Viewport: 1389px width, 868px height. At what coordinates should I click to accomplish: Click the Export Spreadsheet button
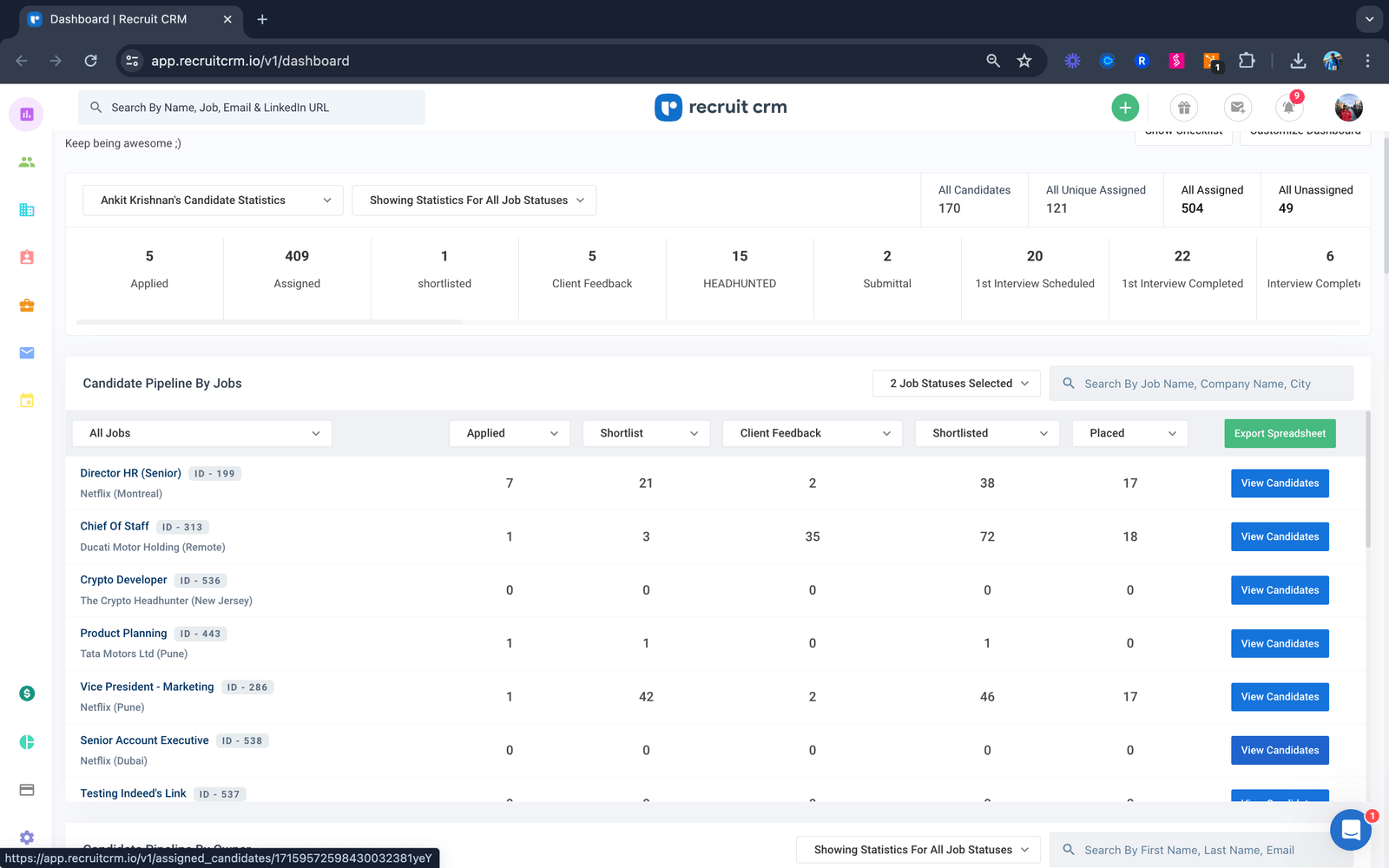pos(1279,433)
